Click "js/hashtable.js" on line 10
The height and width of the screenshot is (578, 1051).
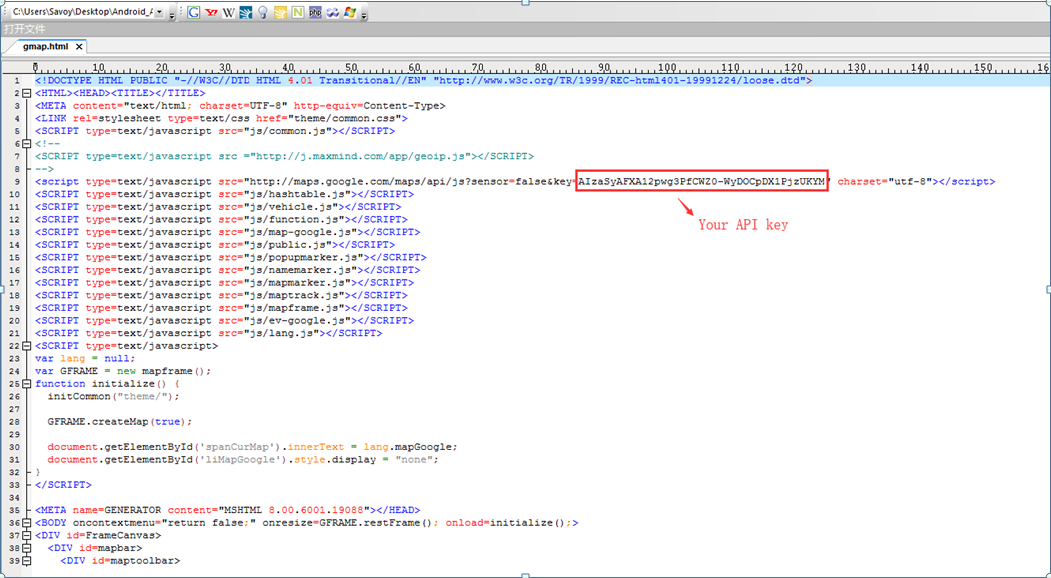coord(298,194)
